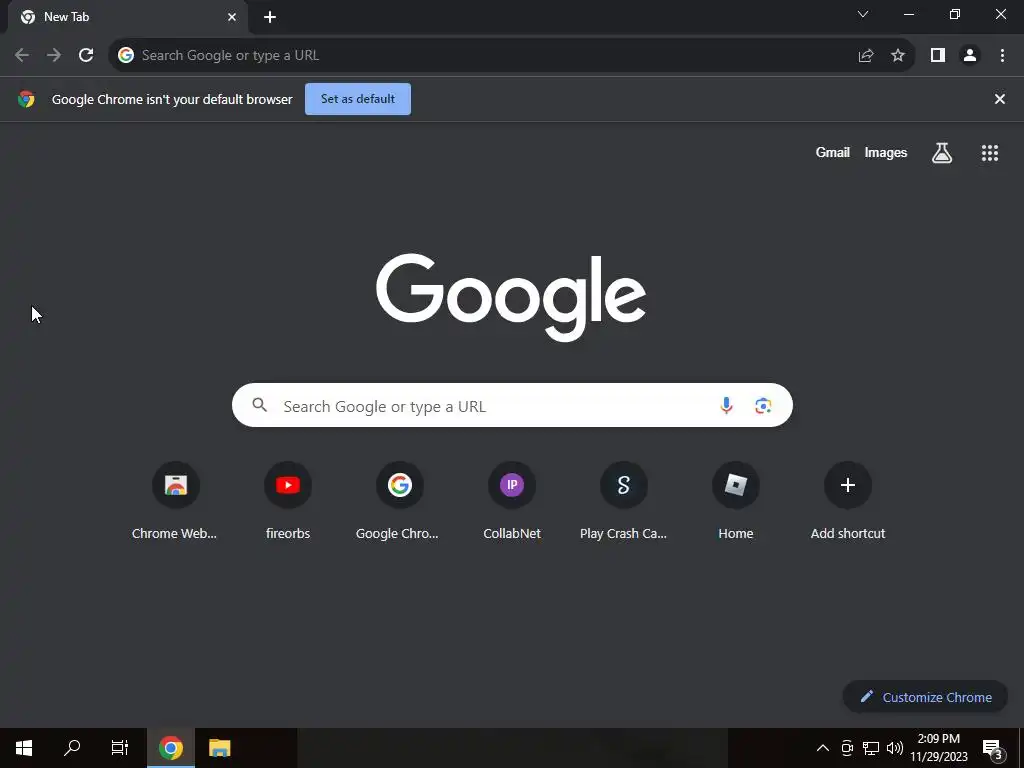Open the Google Chrome shortcut tile
This screenshot has height=768, width=1024.
pyautogui.click(x=400, y=502)
